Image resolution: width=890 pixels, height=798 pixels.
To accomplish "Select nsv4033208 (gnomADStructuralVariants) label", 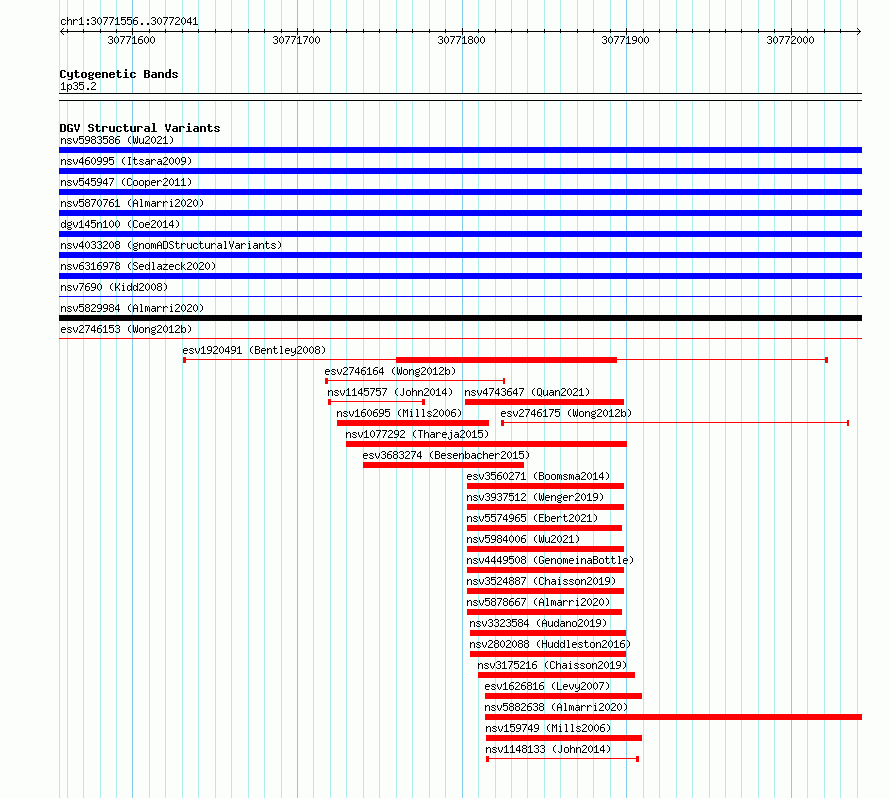I will [171, 245].
